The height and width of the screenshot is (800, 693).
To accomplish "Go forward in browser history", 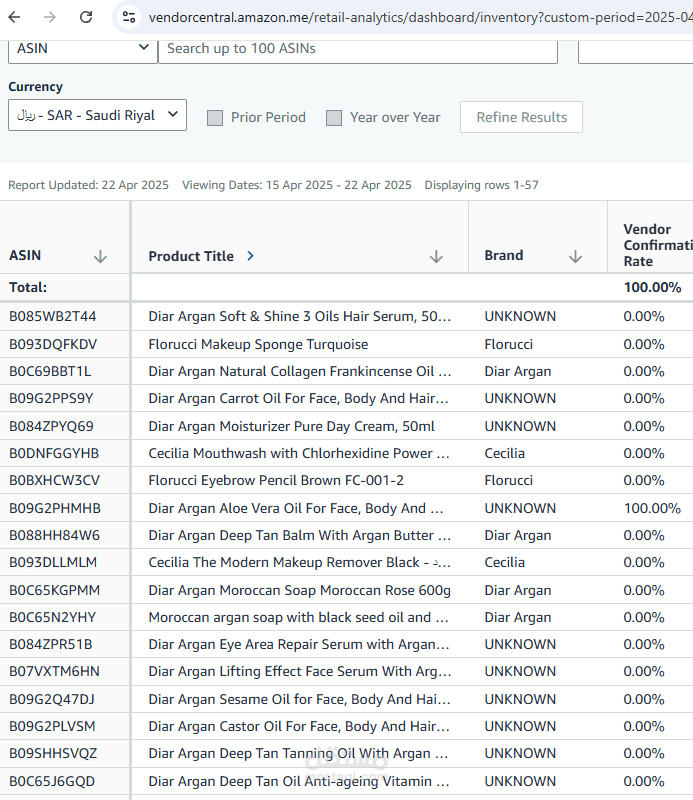I will coord(50,17).
